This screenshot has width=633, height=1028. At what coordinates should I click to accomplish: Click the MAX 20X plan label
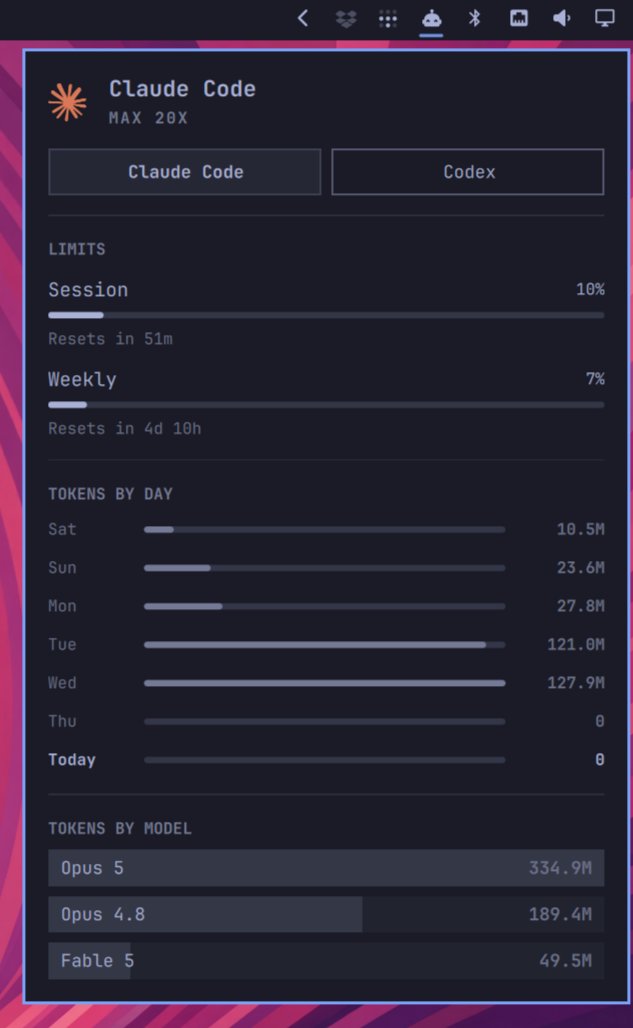148,118
